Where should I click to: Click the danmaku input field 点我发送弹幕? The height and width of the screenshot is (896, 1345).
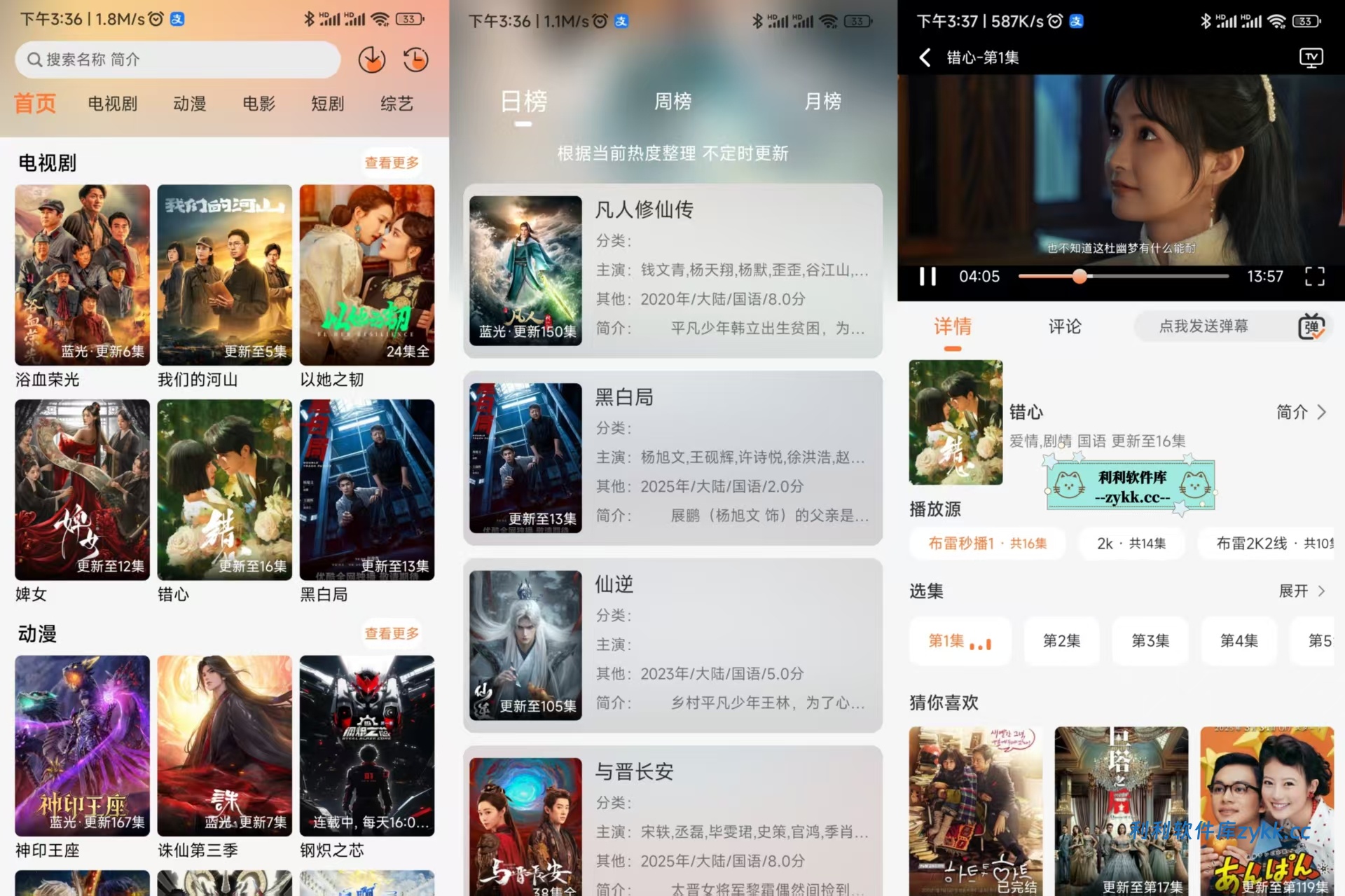(x=1203, y=326)
